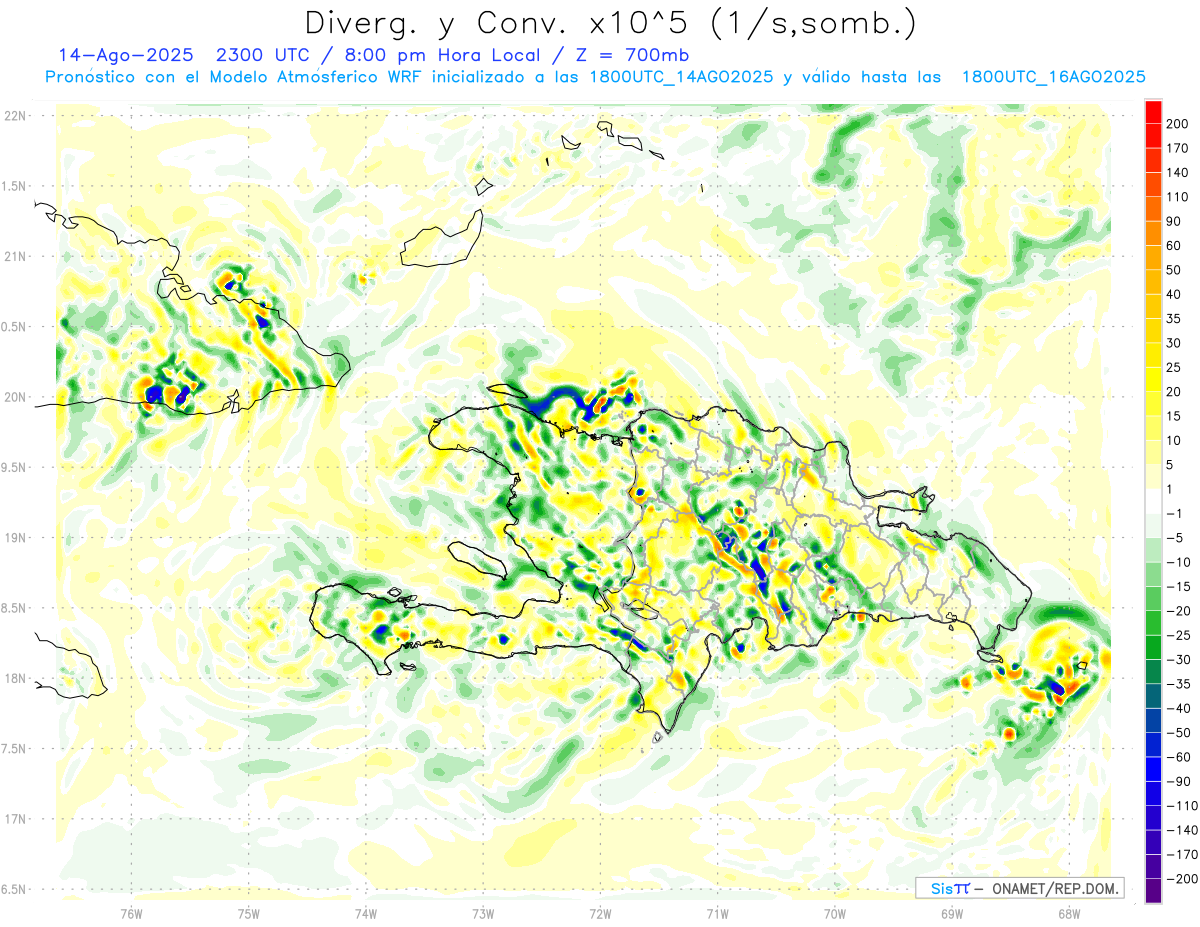Pick the colorbar segment between 50 and 60

[1153, 258]
